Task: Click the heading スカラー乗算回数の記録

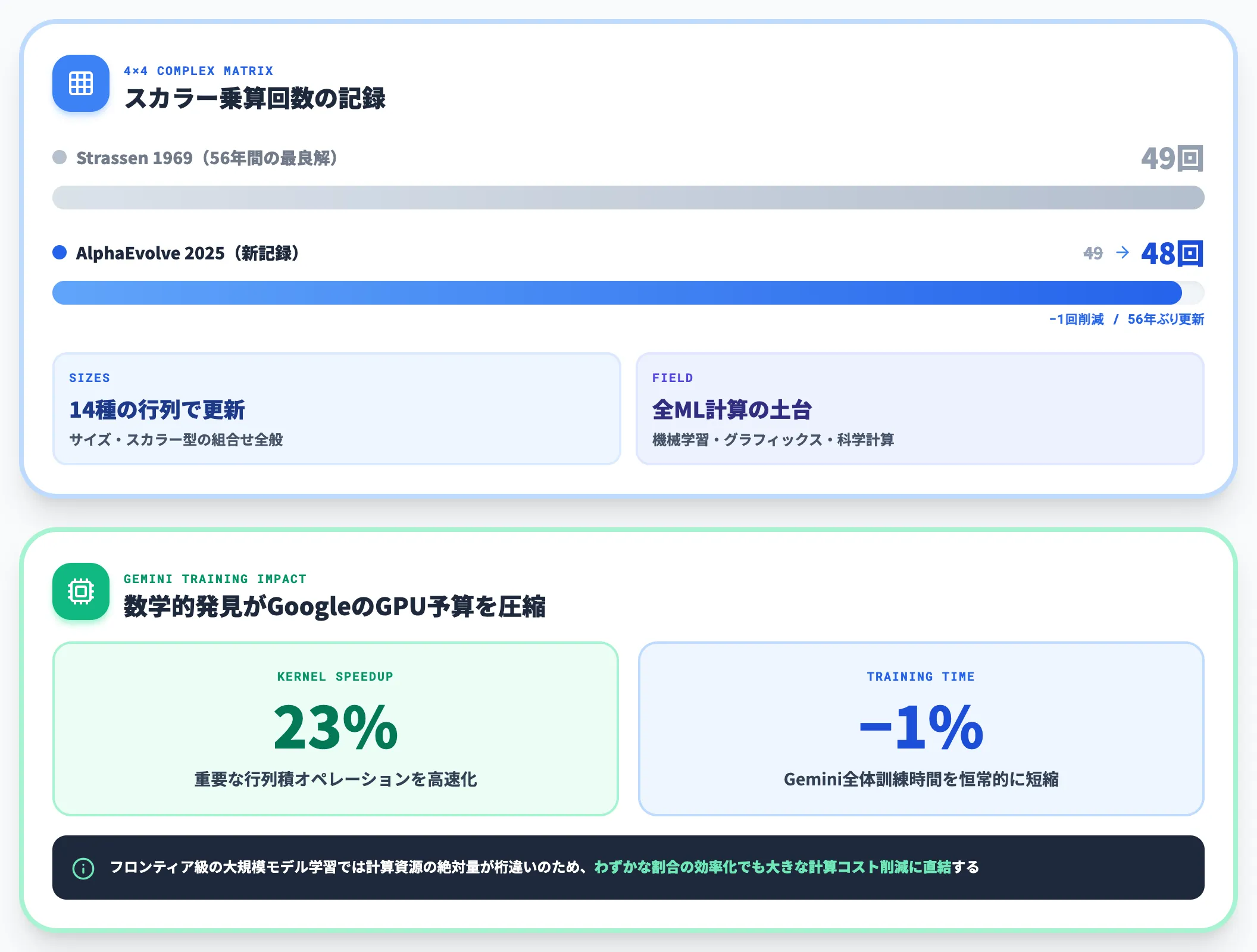Action: coord(255,98)
